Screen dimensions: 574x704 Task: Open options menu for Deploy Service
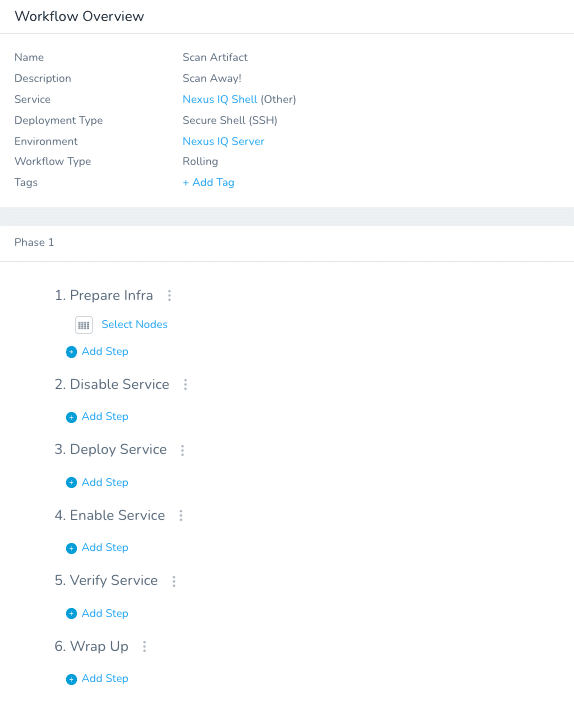coord(182,450)
